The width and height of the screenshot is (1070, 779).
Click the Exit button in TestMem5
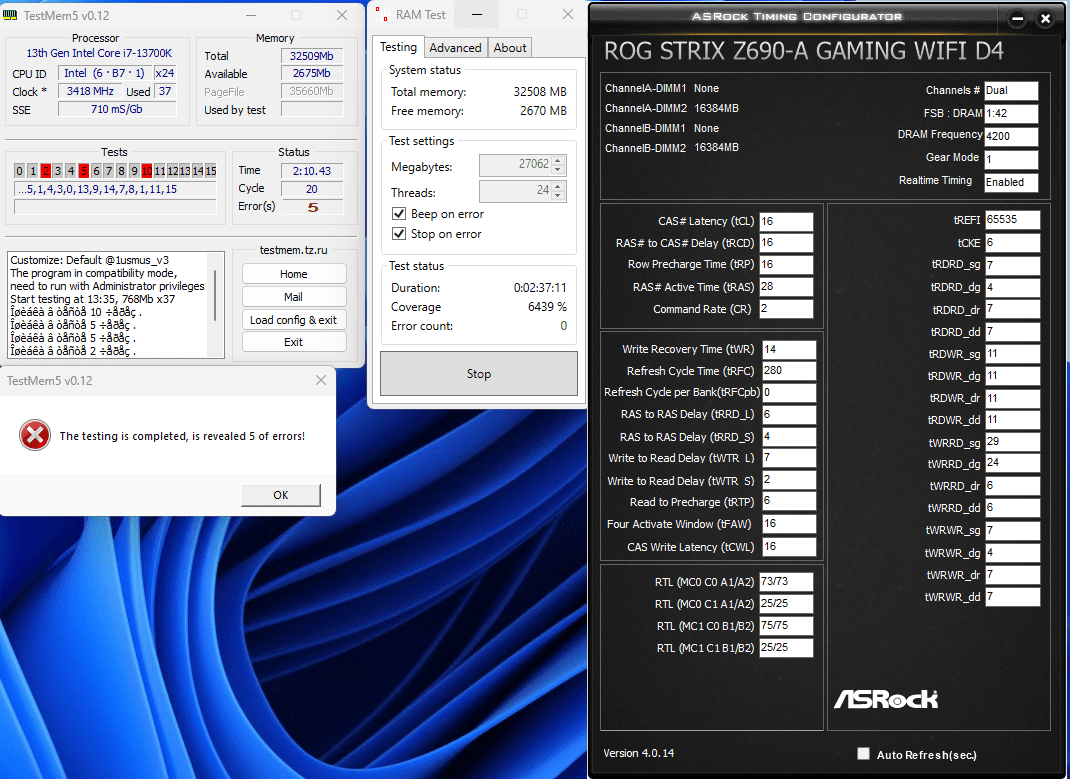click(x=293, y=342)
